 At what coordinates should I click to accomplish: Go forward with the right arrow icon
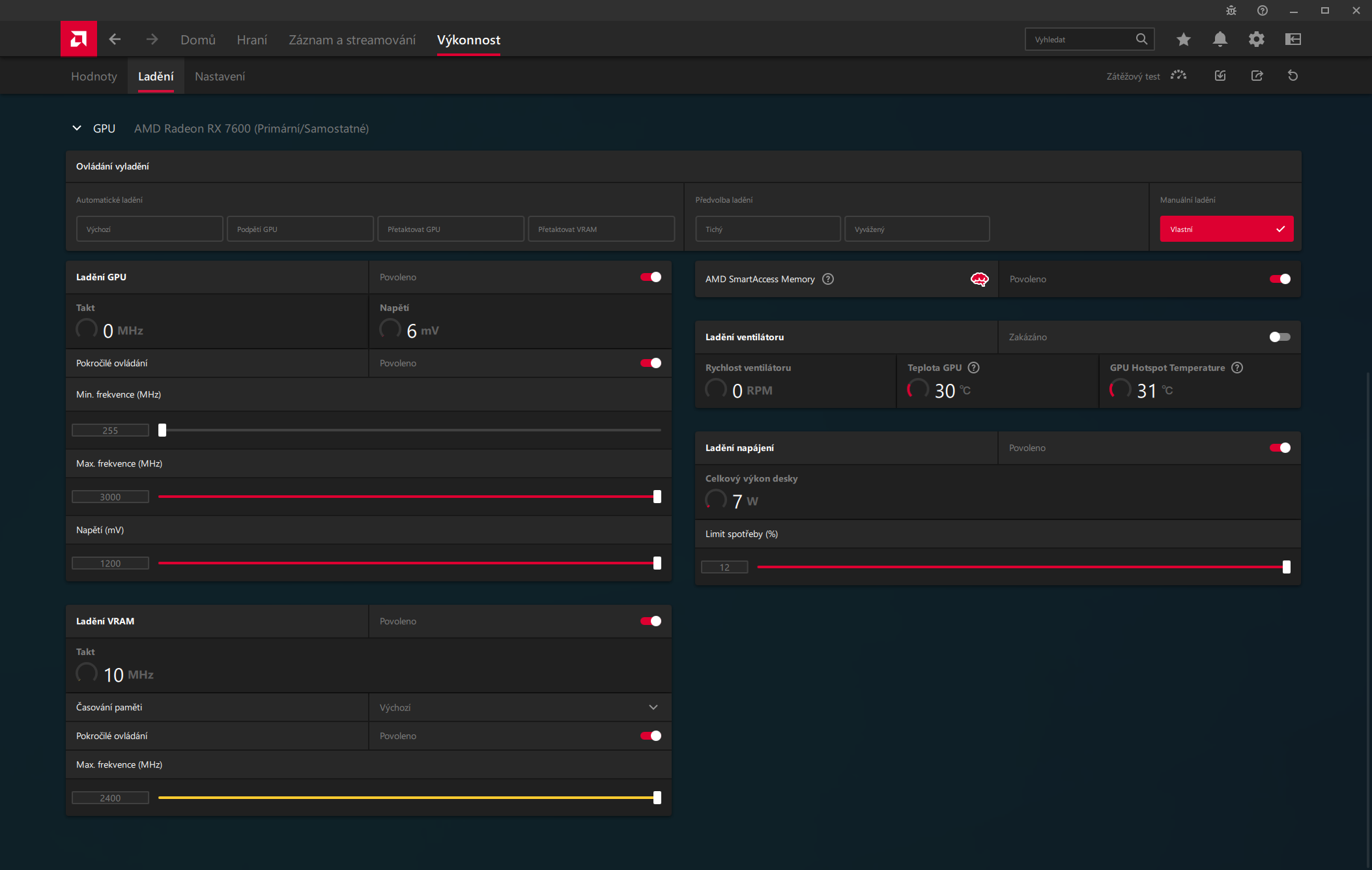pos(152,40)
